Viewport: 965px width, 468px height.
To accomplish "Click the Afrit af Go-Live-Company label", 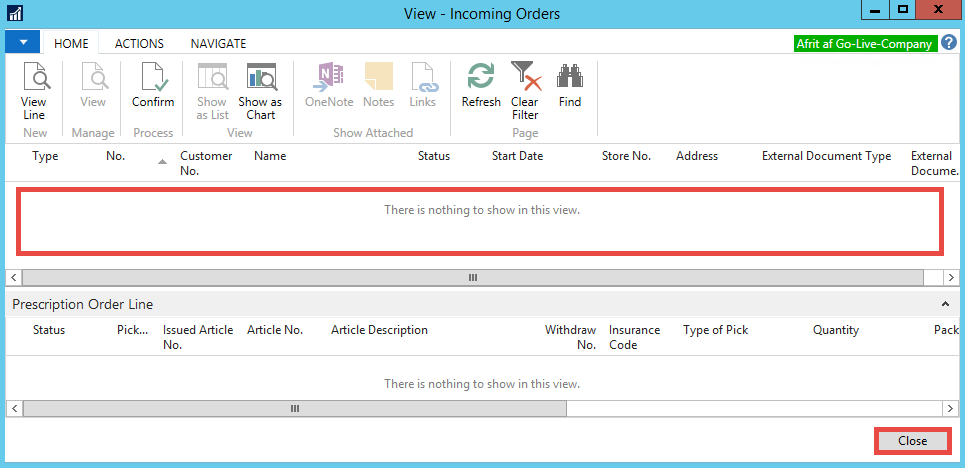I will tap(864, 44).
